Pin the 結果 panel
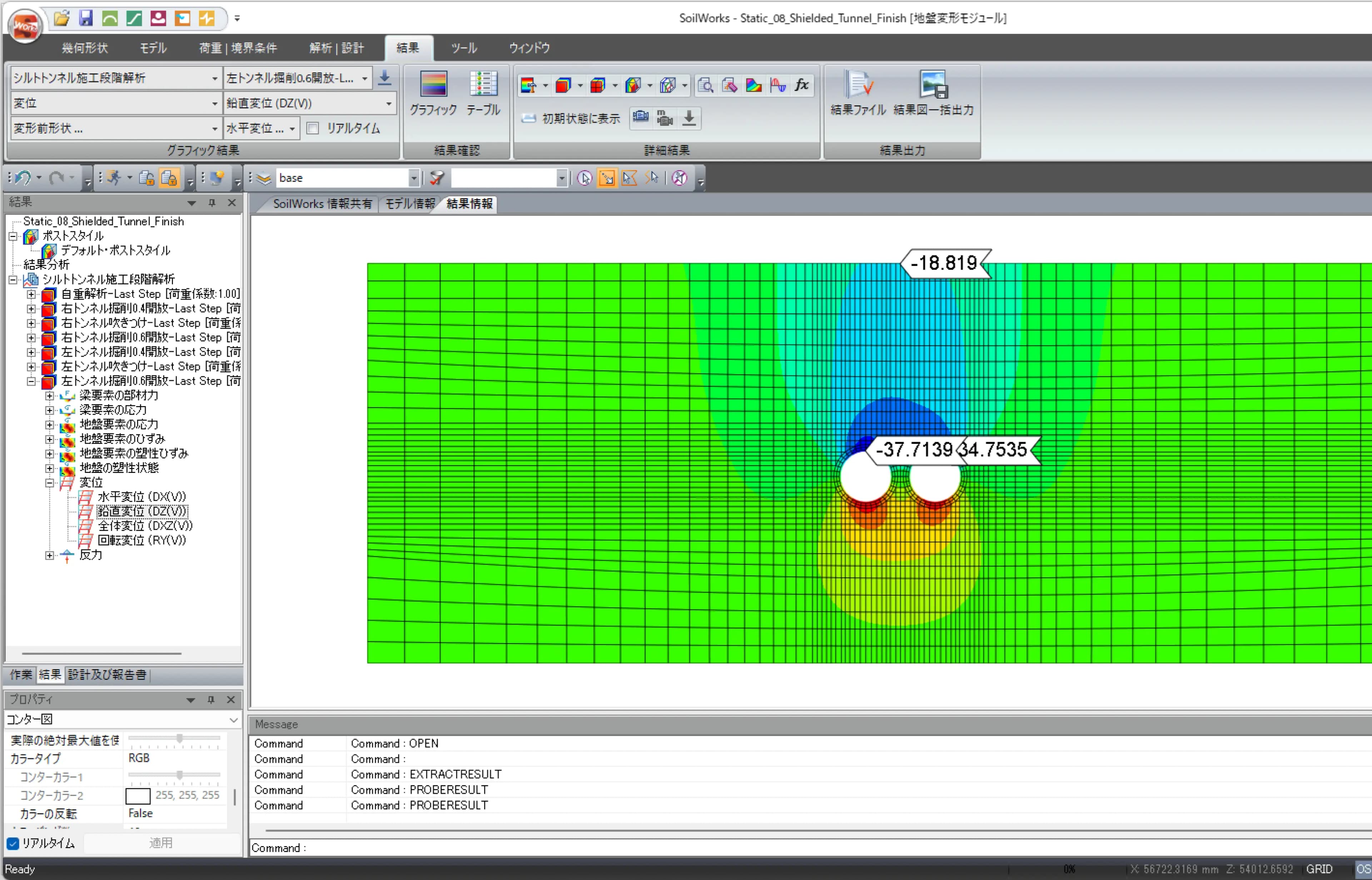The width and height of the screenshot is (1372, 880). click(212, 202)
